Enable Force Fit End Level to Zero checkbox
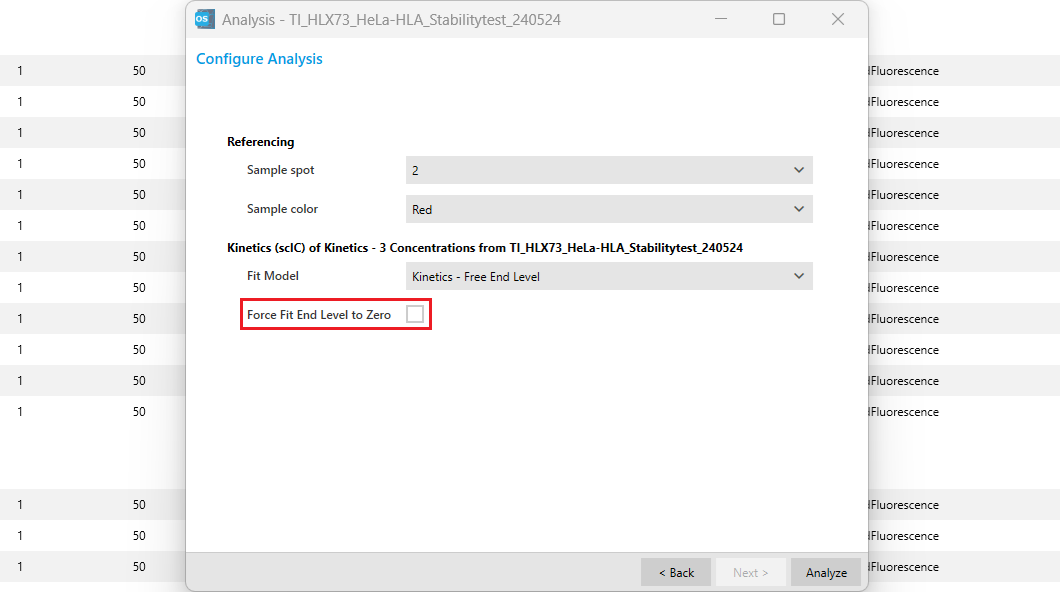This screenshot has height=592, width=1060. tap(415, 315)
